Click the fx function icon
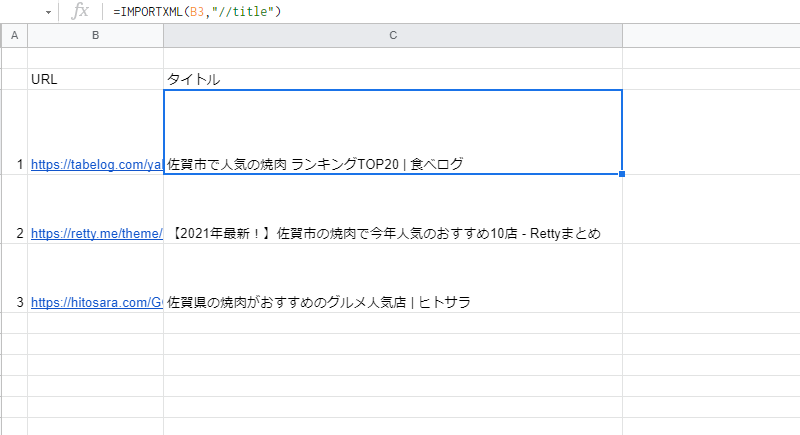This screenshot has width=800, height=435. pyautogui.click(x=80, y=11)
